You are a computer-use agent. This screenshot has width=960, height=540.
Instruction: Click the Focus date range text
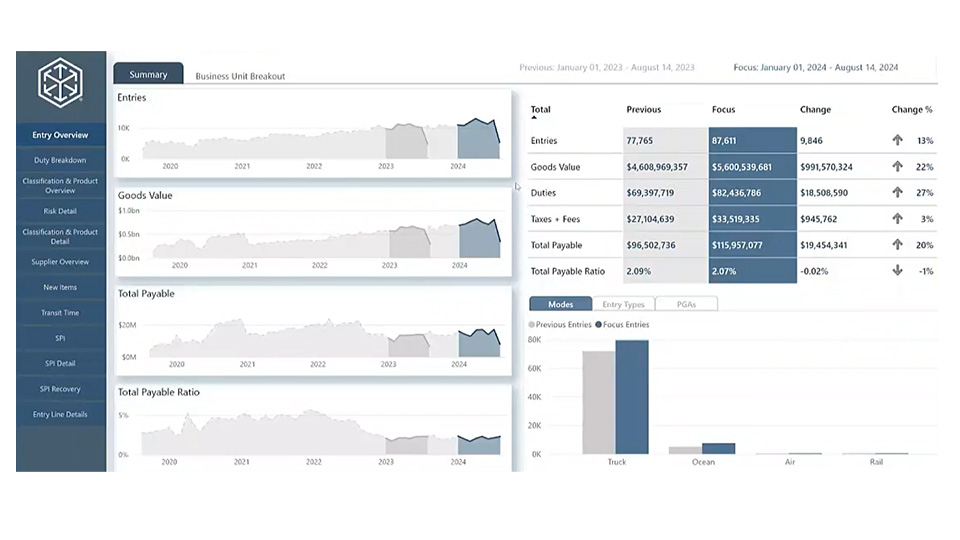814,68
